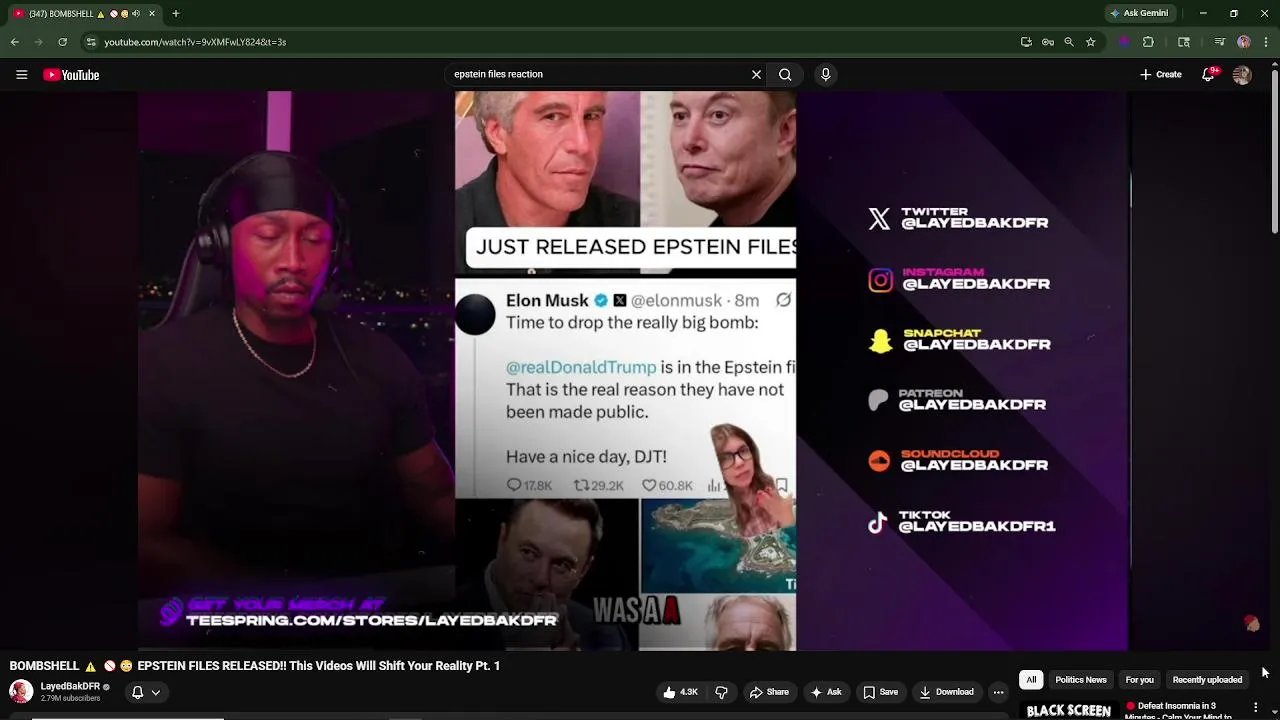1280x720 pixels.
Task: Open YouTube account avatar menu
Action: click(x=1242, y=75)
